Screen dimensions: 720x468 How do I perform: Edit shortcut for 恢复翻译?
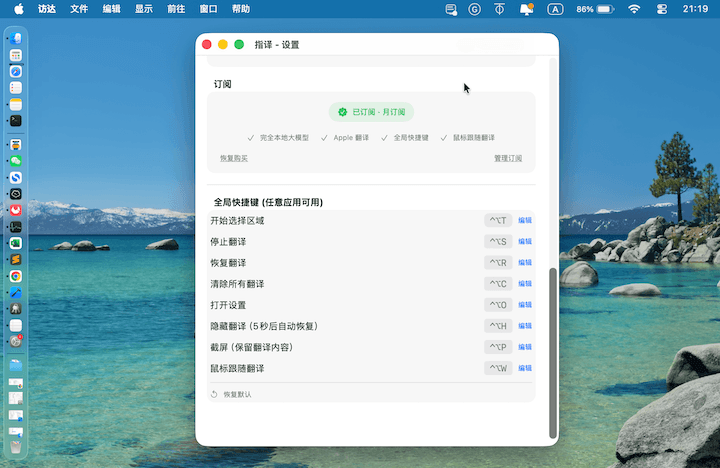coord(525,263)
